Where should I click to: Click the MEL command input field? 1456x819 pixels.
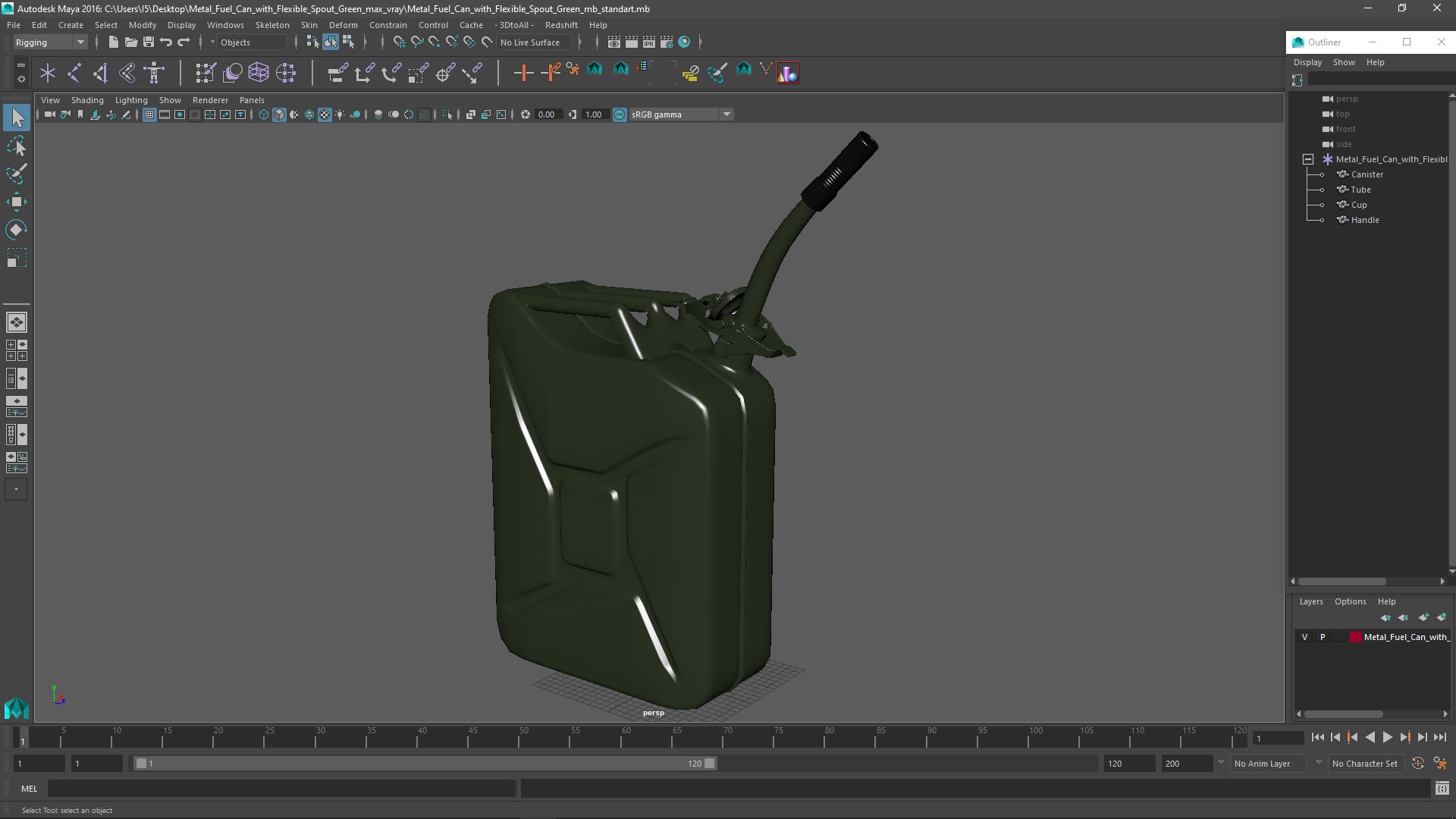pos(281,789)
